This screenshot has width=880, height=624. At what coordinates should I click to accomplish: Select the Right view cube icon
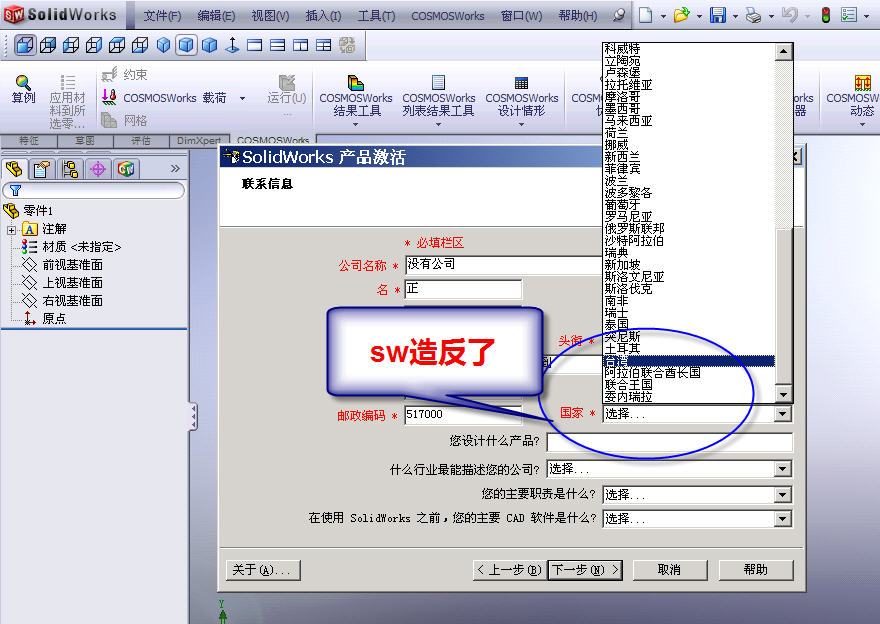tap(94, 45)
